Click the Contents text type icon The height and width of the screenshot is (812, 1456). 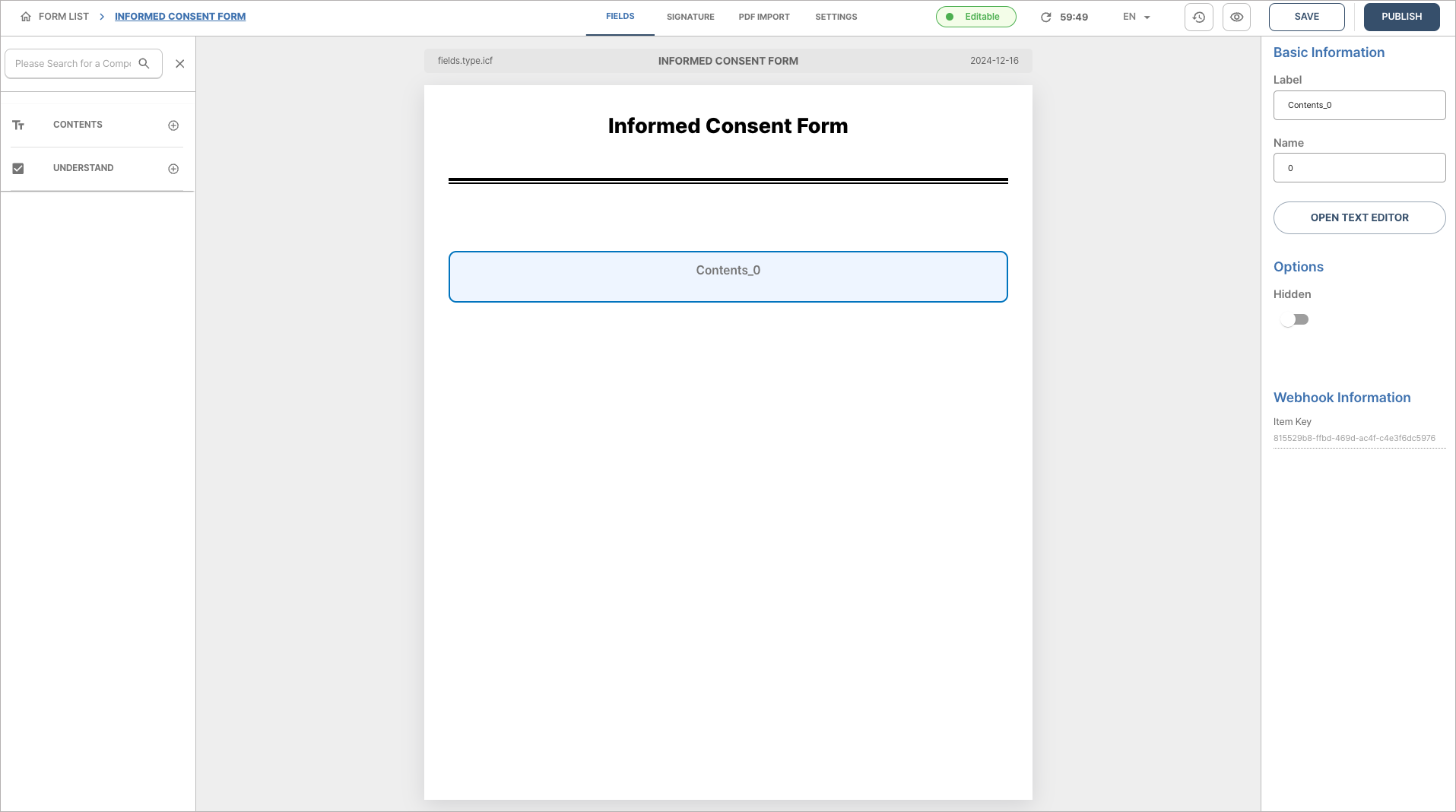click(18, 125)
